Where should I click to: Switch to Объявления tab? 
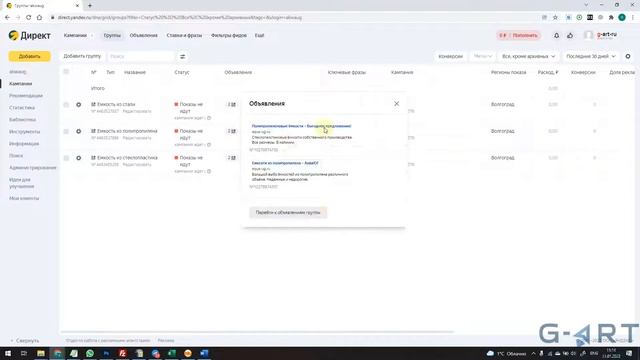click(x=144, y=36)
